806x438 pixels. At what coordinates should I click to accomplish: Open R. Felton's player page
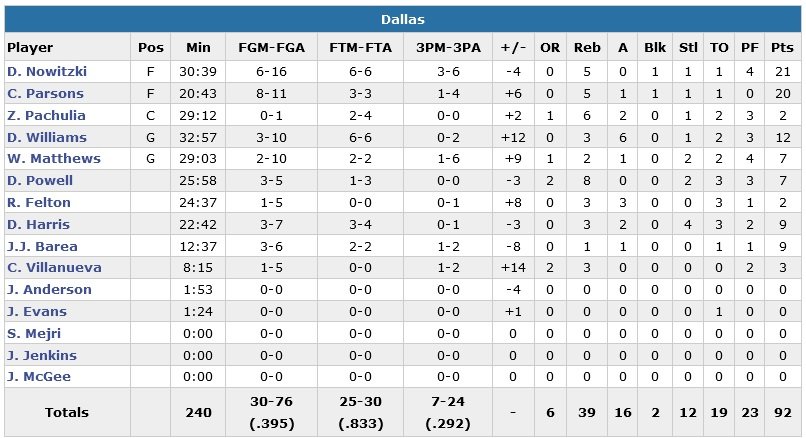(x=39, y=203)
